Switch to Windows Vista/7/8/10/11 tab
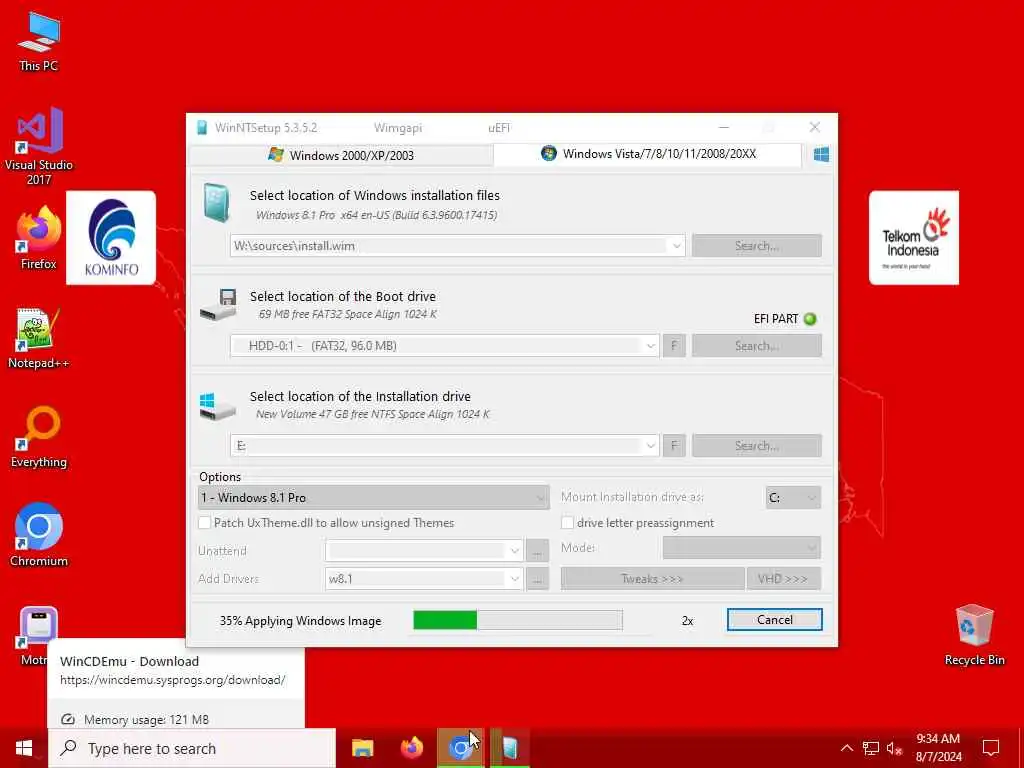 coord(647,154)
